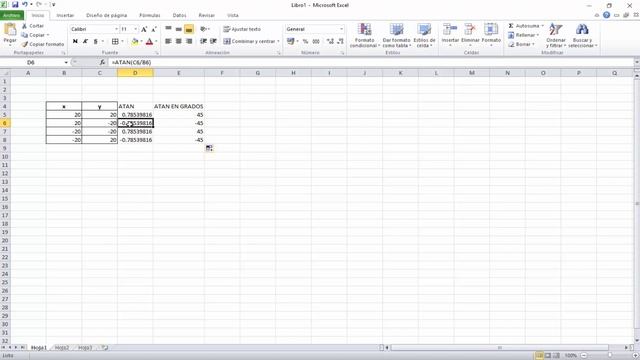640x360 pixels.
Task: Expand the borders dropdown arrow
Action: point(122,41)
